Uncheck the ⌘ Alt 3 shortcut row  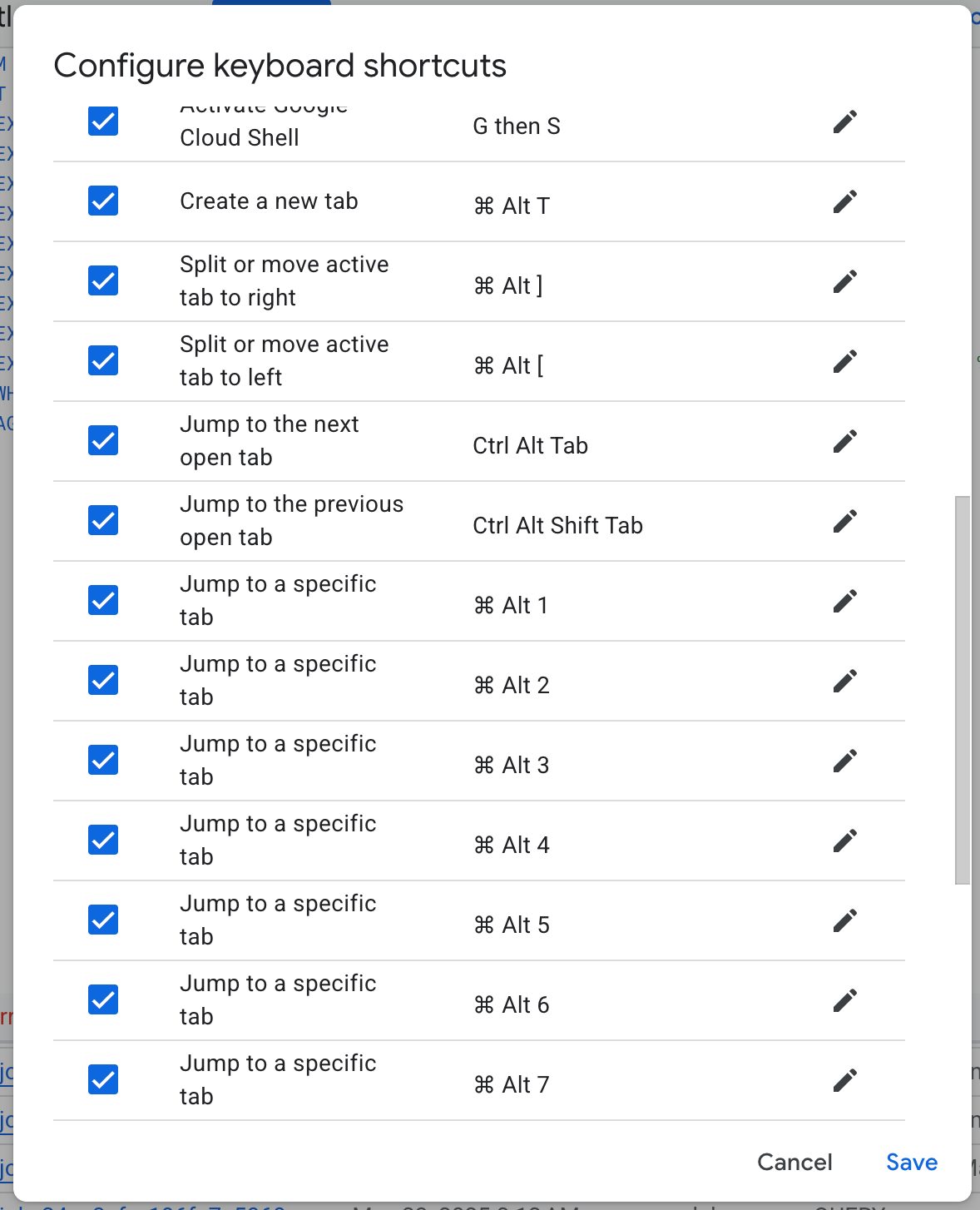pos(103,760)
